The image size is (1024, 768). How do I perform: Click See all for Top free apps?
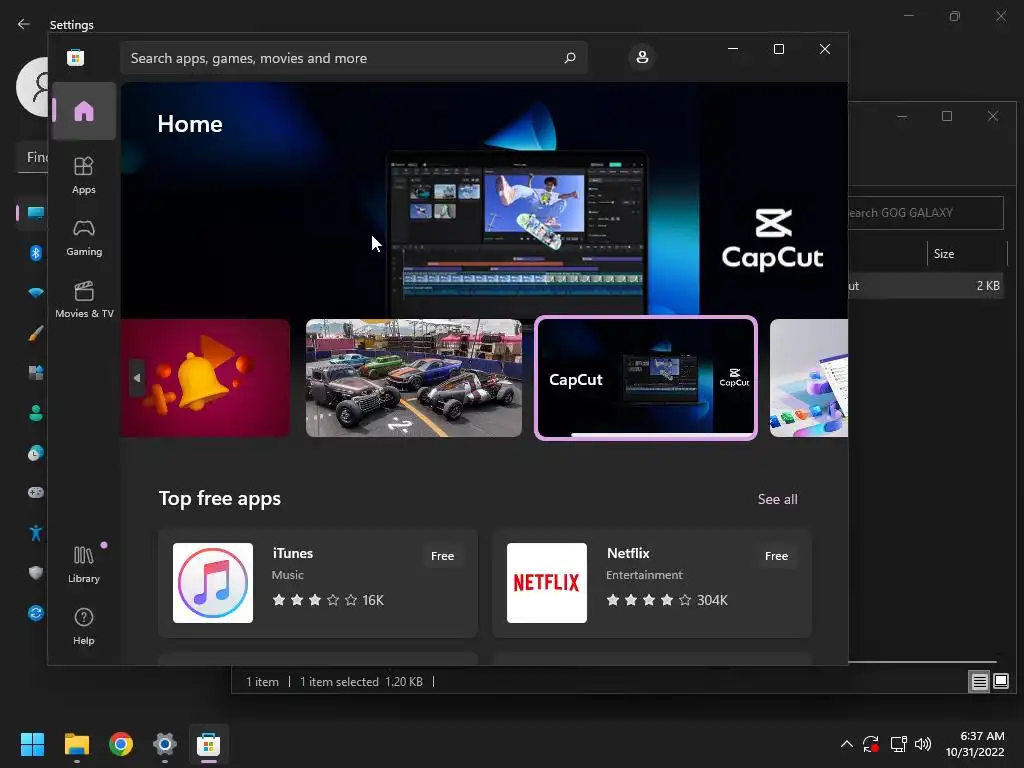(777, 499)
